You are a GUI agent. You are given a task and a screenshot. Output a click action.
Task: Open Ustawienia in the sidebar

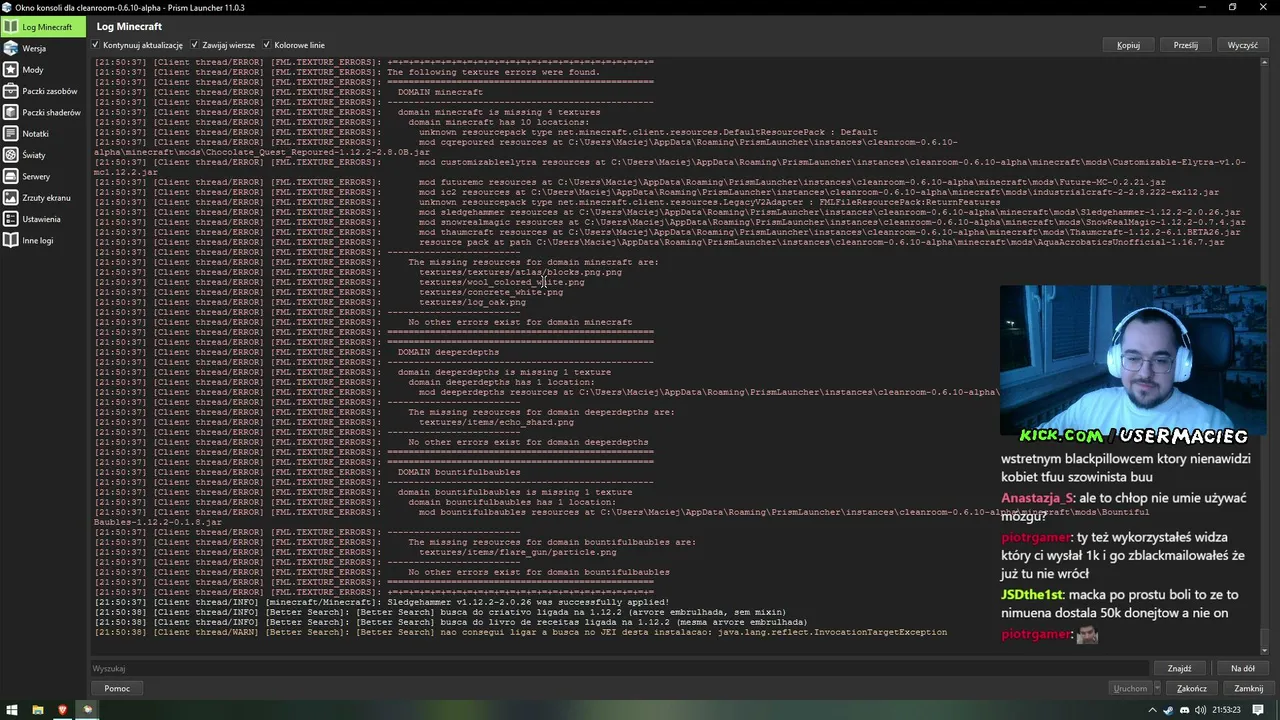pos(43,219)
